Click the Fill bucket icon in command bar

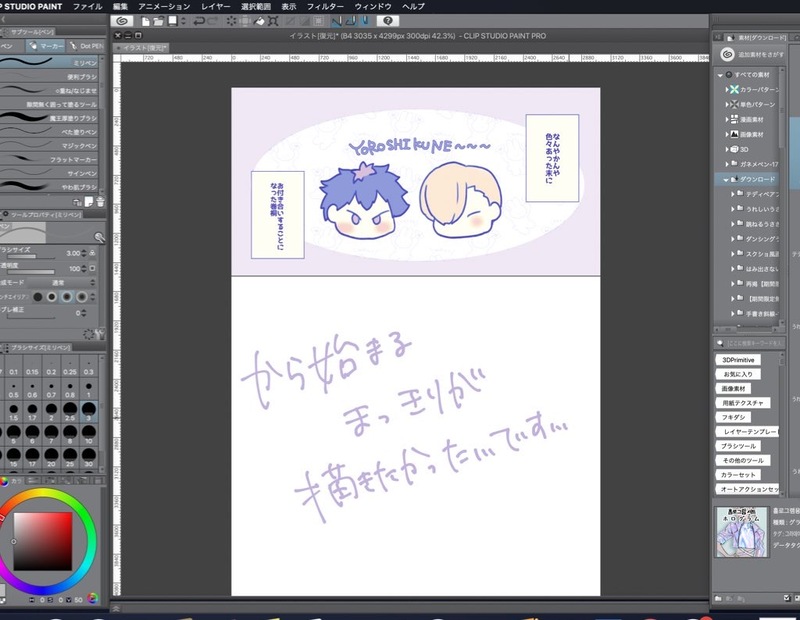(x=259, y=21)
